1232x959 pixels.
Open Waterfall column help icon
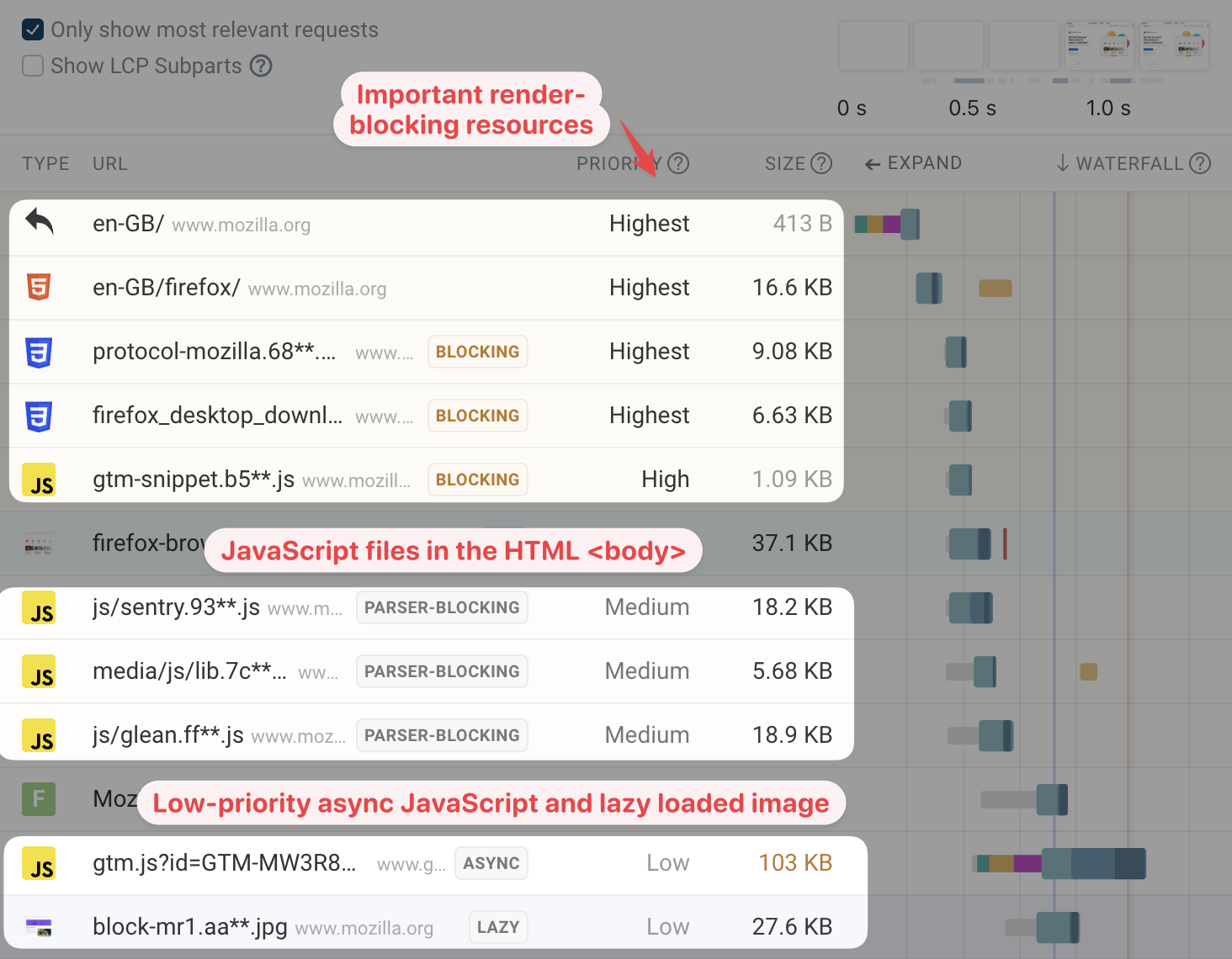point(1201,163)
